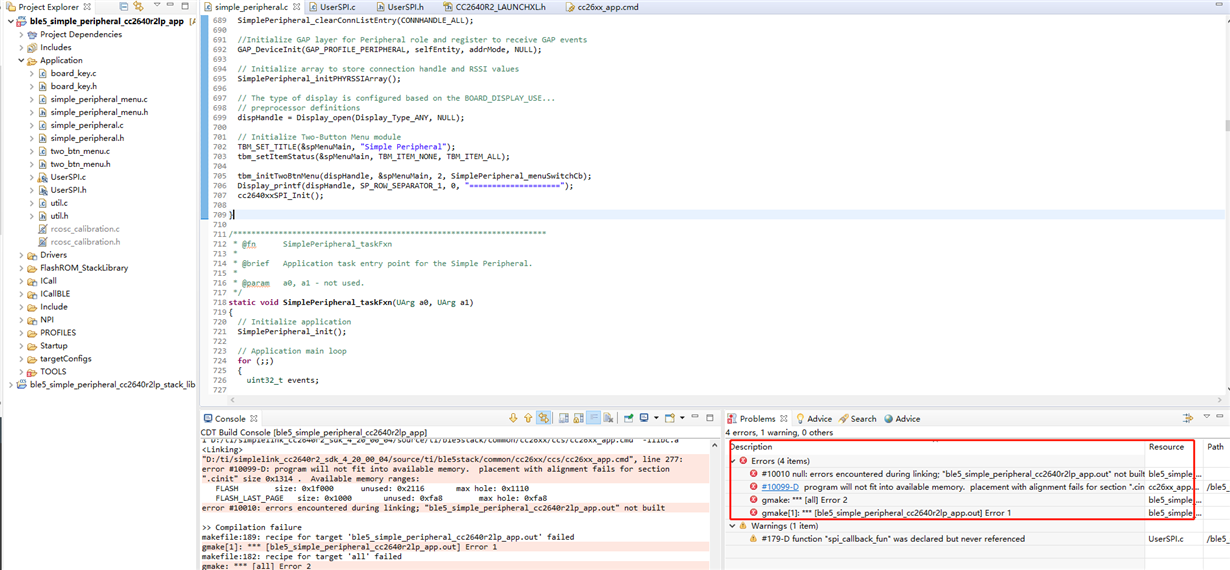Collapse Warnings (1 item) group

point(732,526)
